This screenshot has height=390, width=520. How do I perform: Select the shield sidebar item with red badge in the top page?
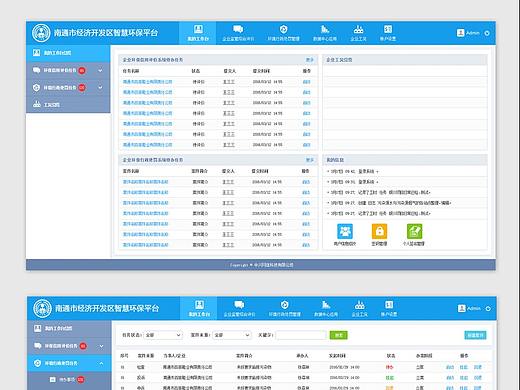(x=68, y=88)
